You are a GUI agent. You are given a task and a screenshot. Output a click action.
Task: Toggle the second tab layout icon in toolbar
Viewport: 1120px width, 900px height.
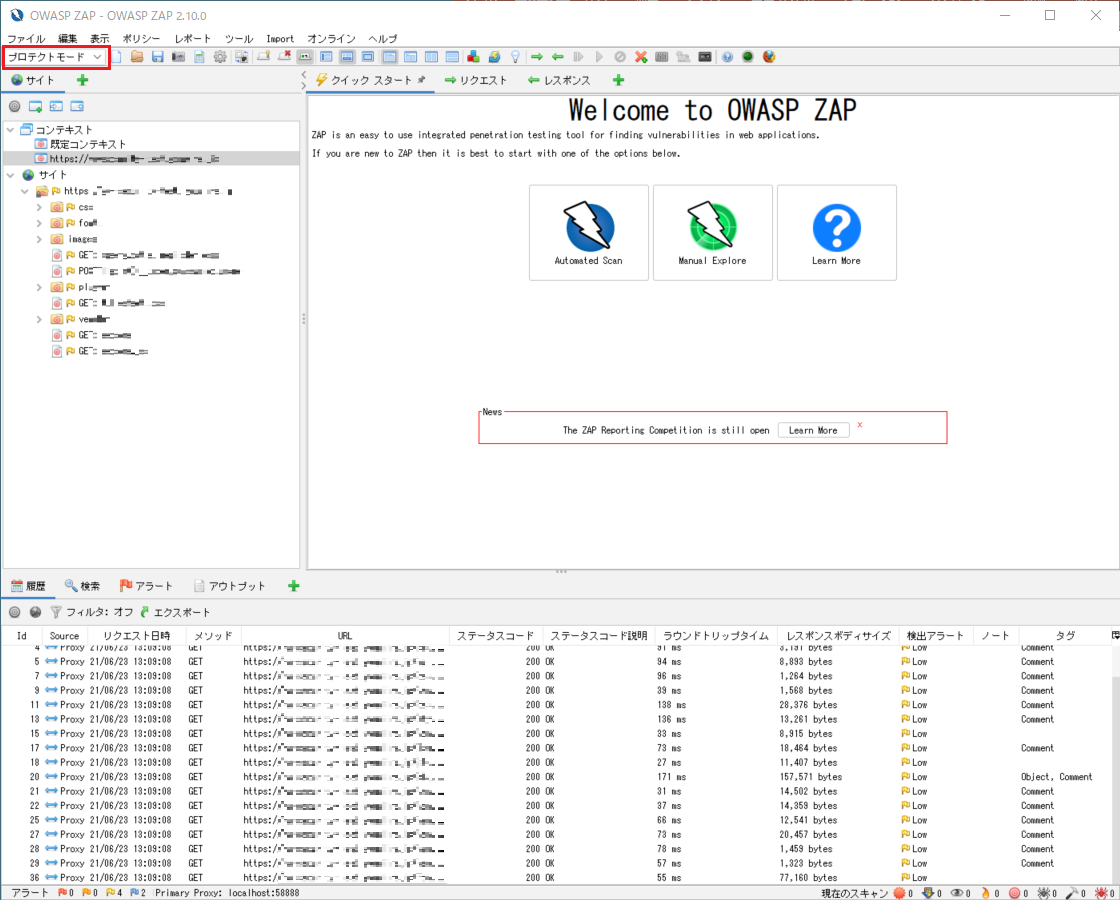pyautogui.click(x=347, y=57)
